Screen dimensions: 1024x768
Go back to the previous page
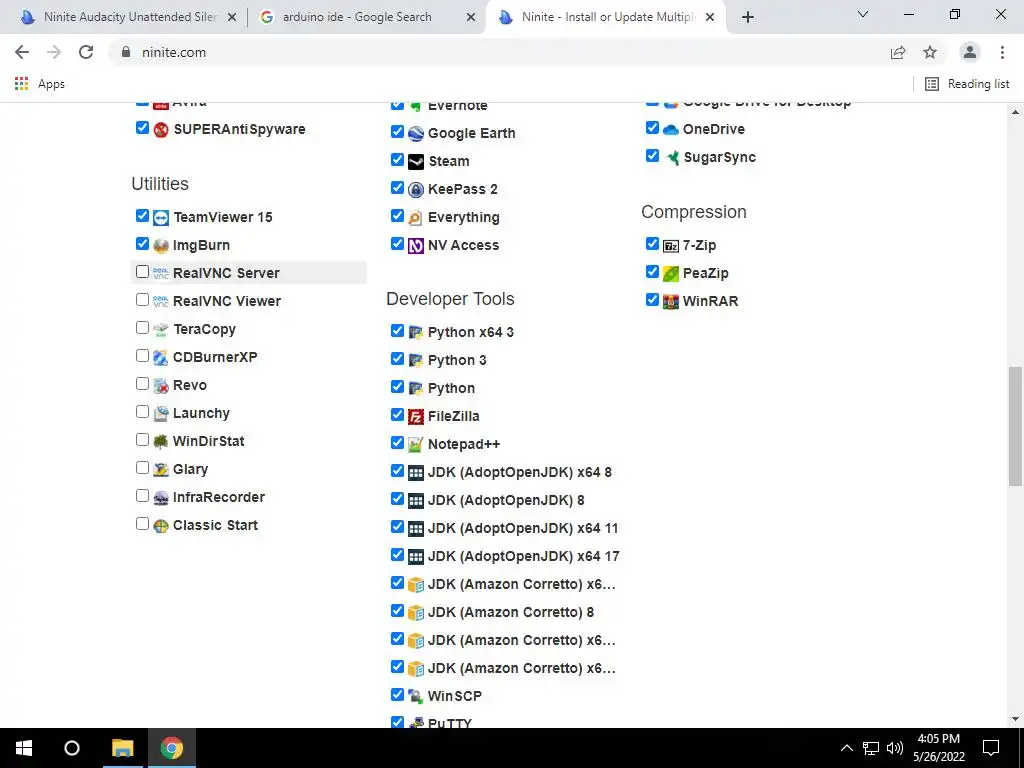(x=22, y=52)
